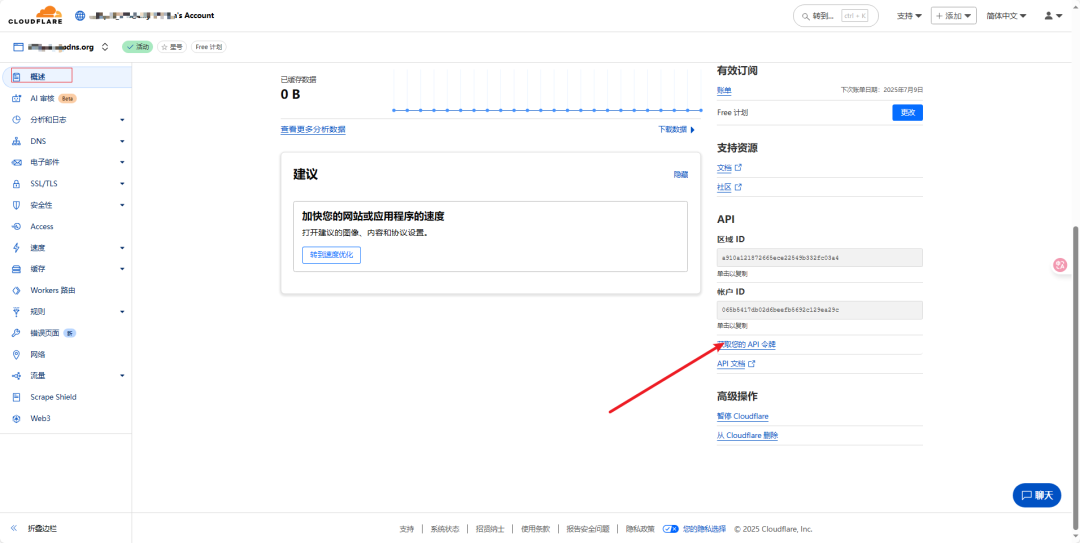Click the billing link under subscriptions
Image resolution: width=1080 pixels, height=543 pixels.
(724, 90)
